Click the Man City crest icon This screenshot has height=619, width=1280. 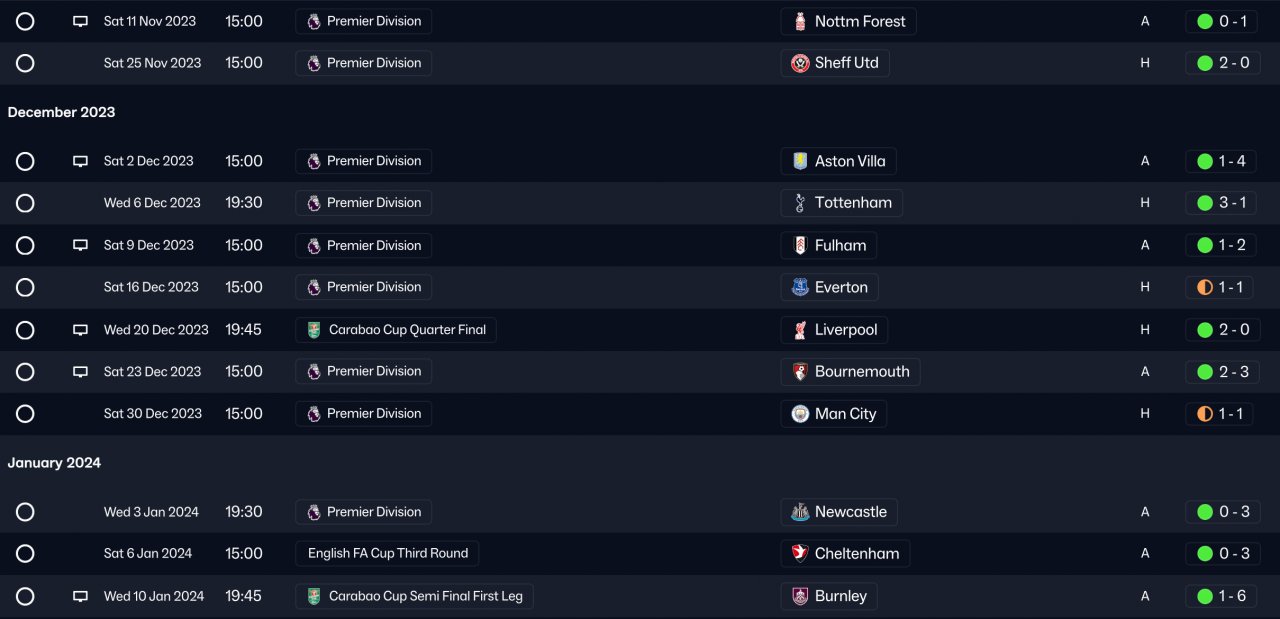pos(800,414)
